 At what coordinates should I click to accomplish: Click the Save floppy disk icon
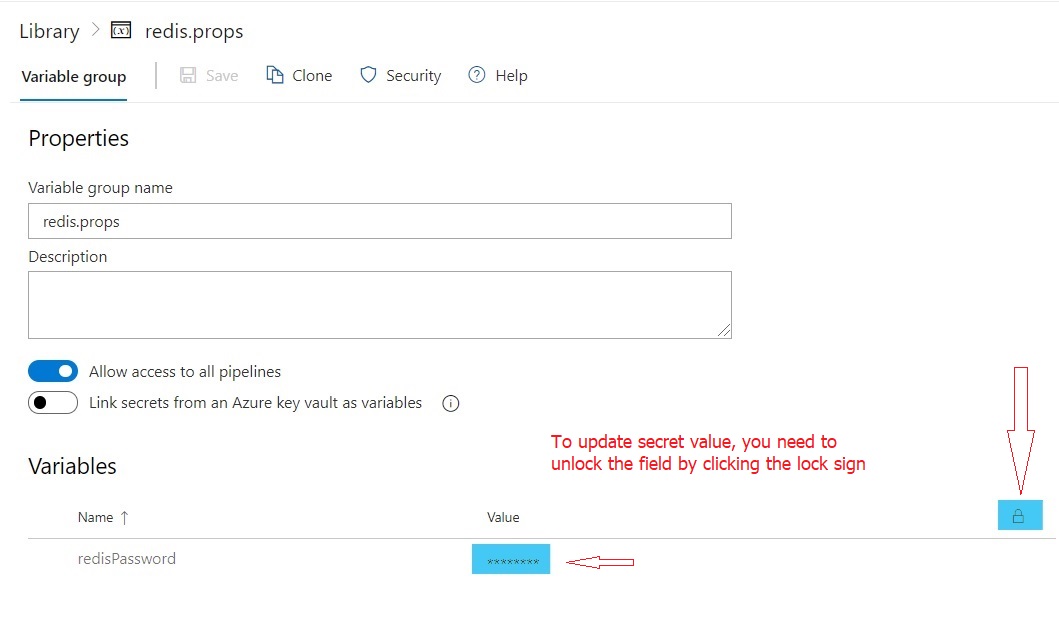pyautogui.click(x=188, y=76)
